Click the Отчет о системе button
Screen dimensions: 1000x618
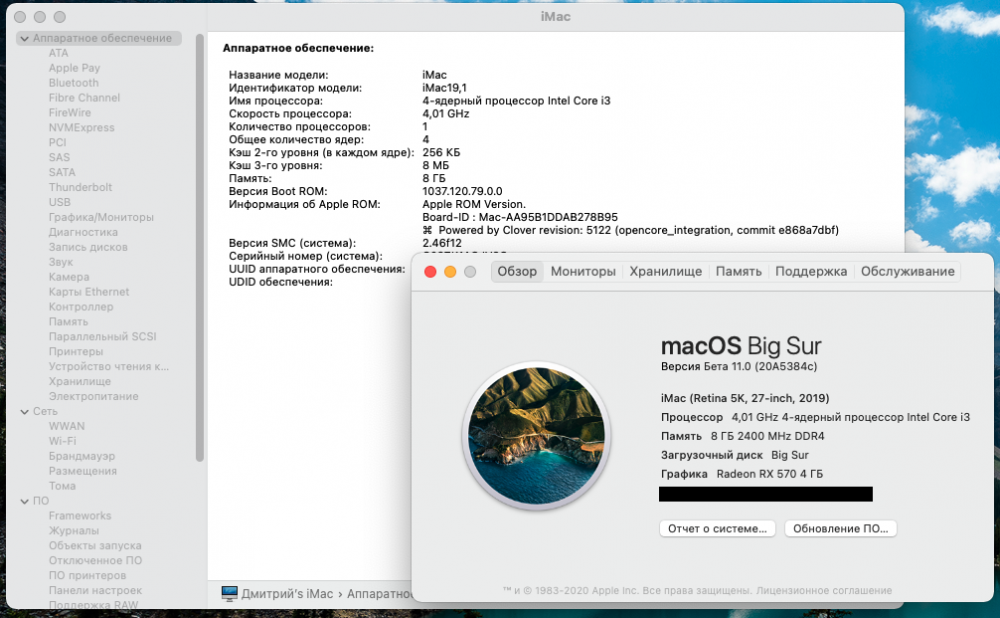[x=717, y=528]
